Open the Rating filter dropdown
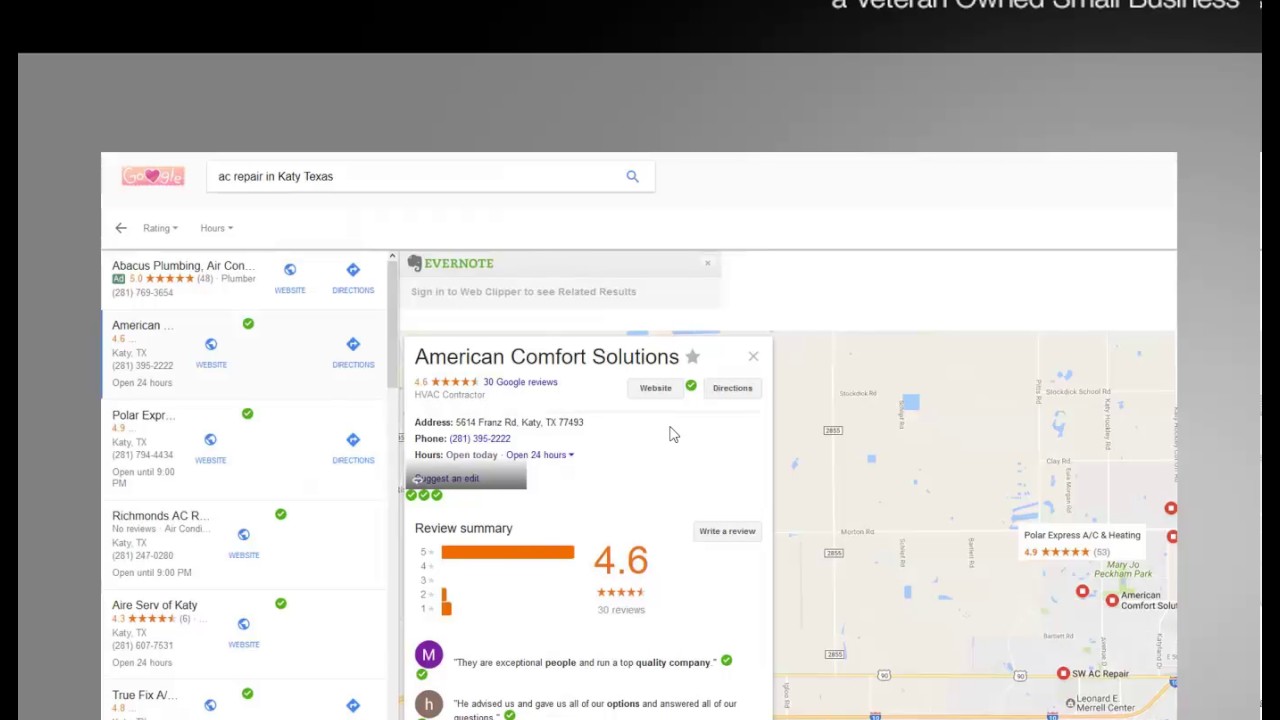Viewport: 1280px width, 720px height. [160, 228]
